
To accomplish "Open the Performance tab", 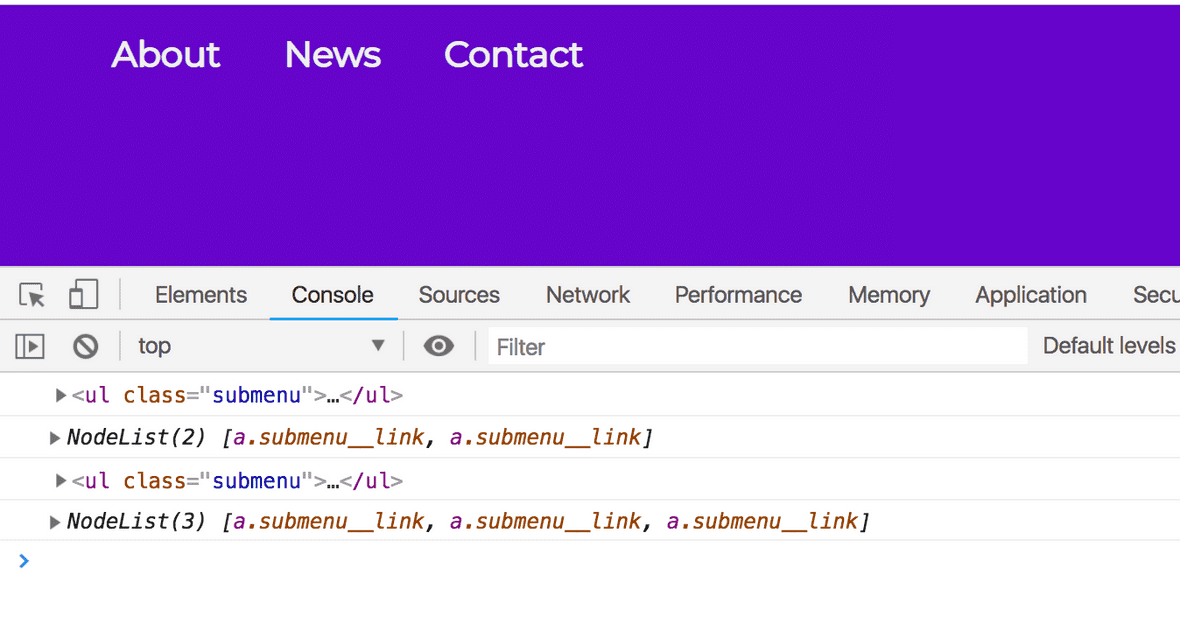I will pos(738,294).
